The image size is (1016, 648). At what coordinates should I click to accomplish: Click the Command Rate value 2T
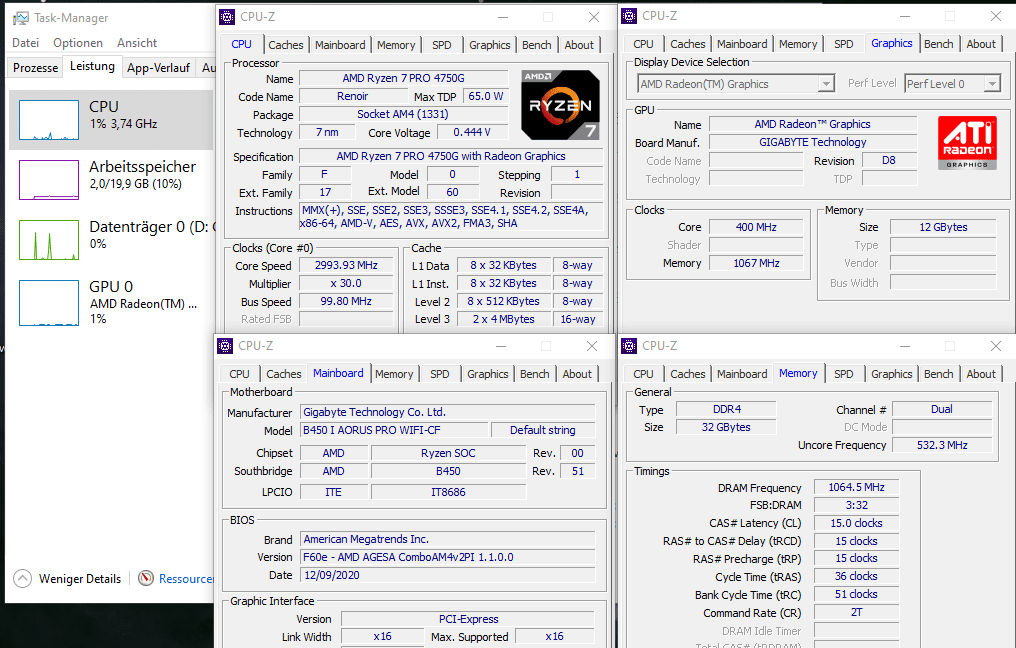click(856, 612)
